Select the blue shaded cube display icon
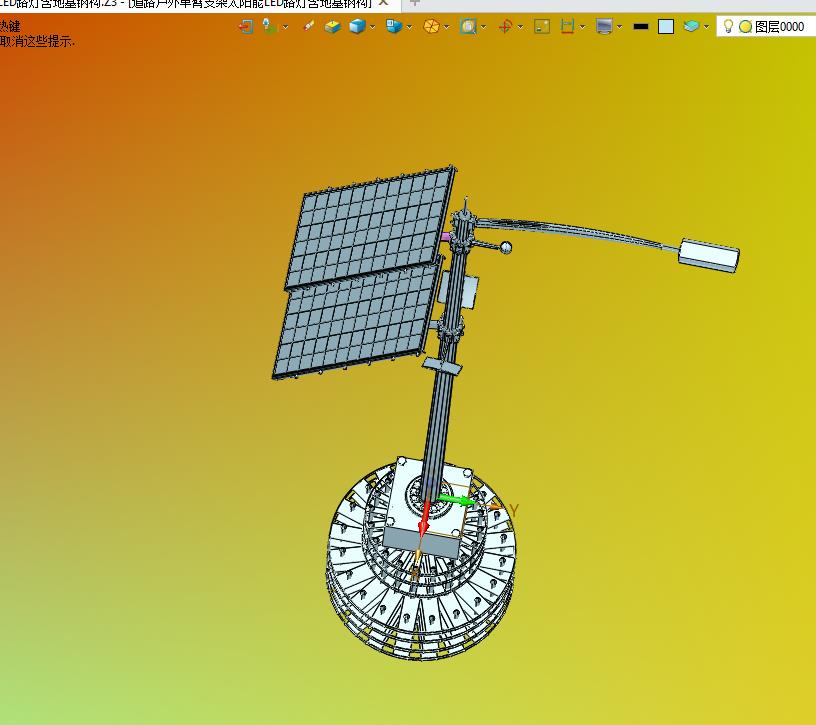The height and width of the screenshot is (725, 816). (357, 26)
